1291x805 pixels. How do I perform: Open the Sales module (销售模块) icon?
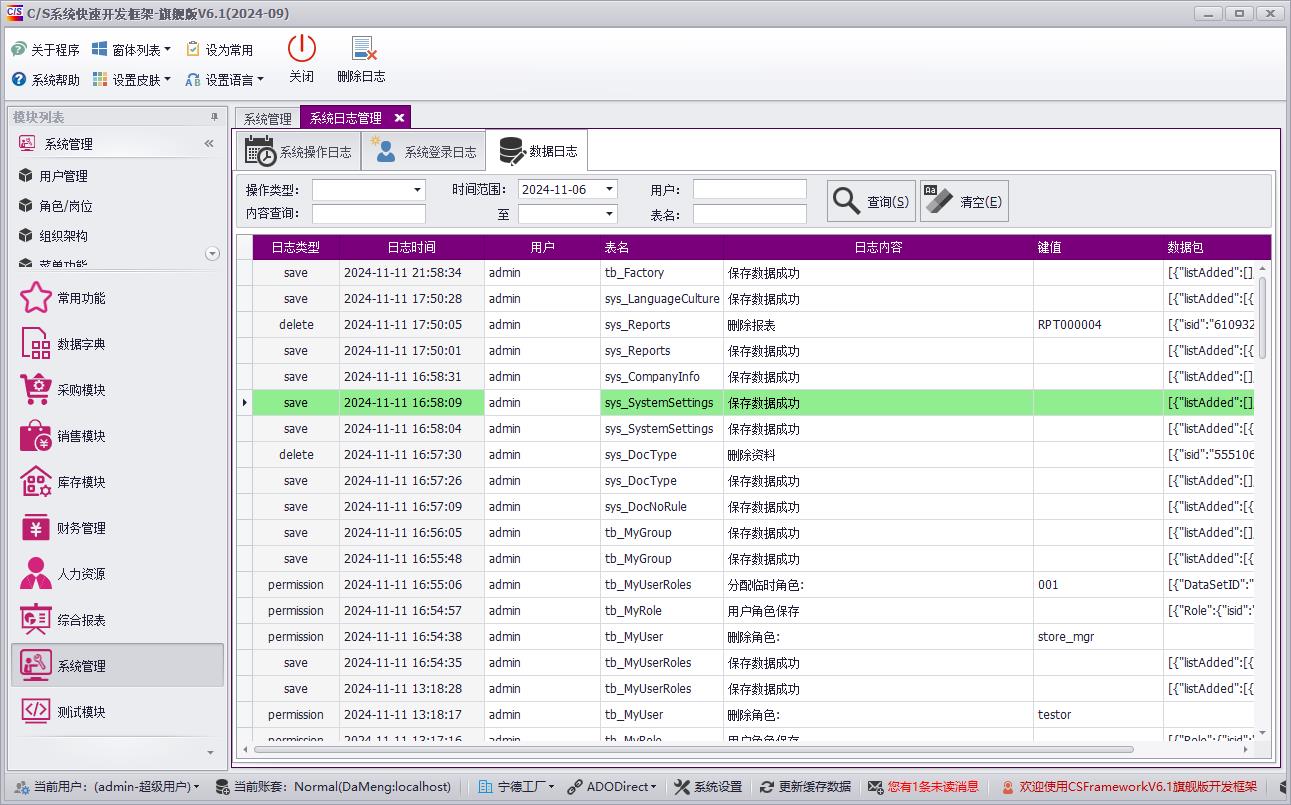(x=36, y=436)
